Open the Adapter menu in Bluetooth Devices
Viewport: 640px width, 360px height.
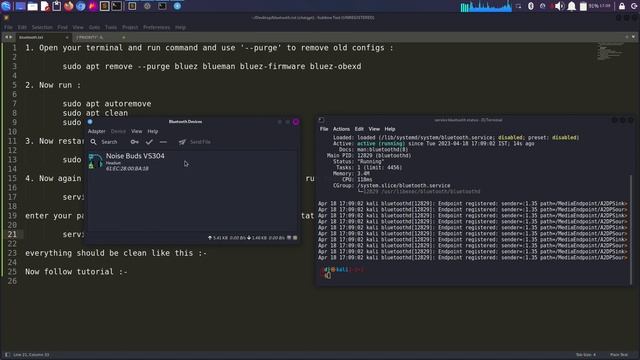point(97,131)
